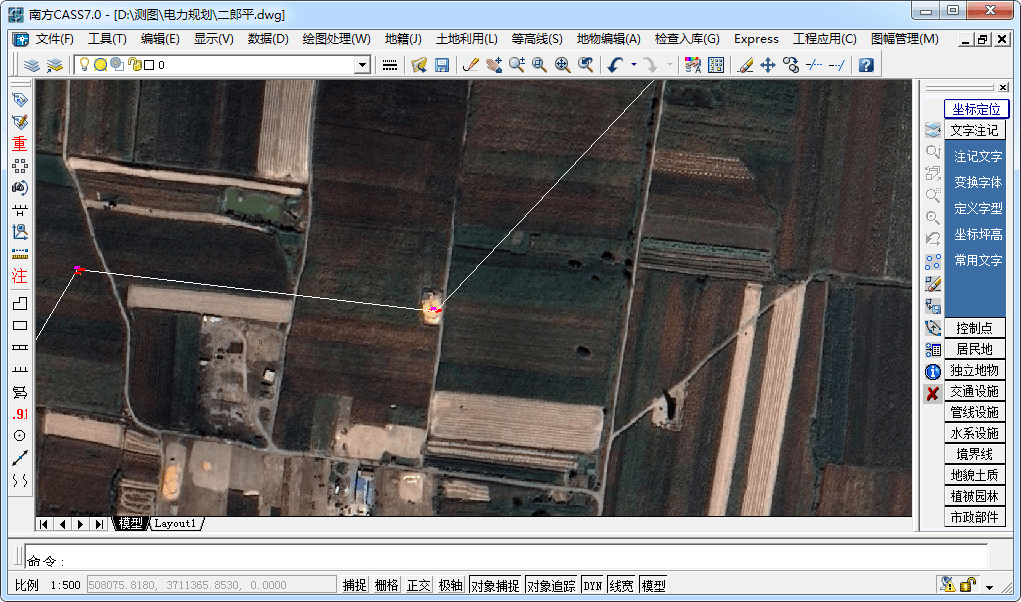Image resolution: width=1021 pixels, height=602 pixels.
Task: Open the Express menu
Action: pos(756,39)
